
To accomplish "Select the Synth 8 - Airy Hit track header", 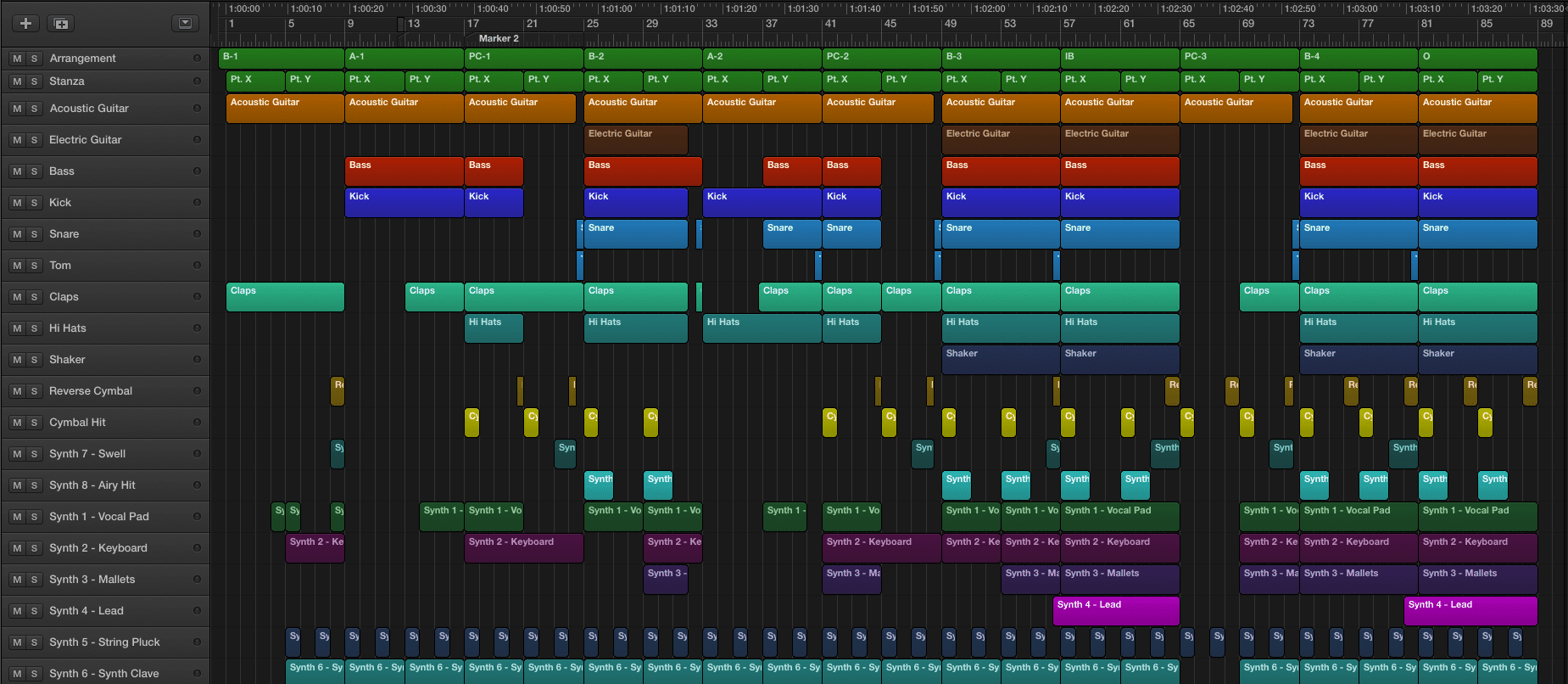I will click(92, 485).
